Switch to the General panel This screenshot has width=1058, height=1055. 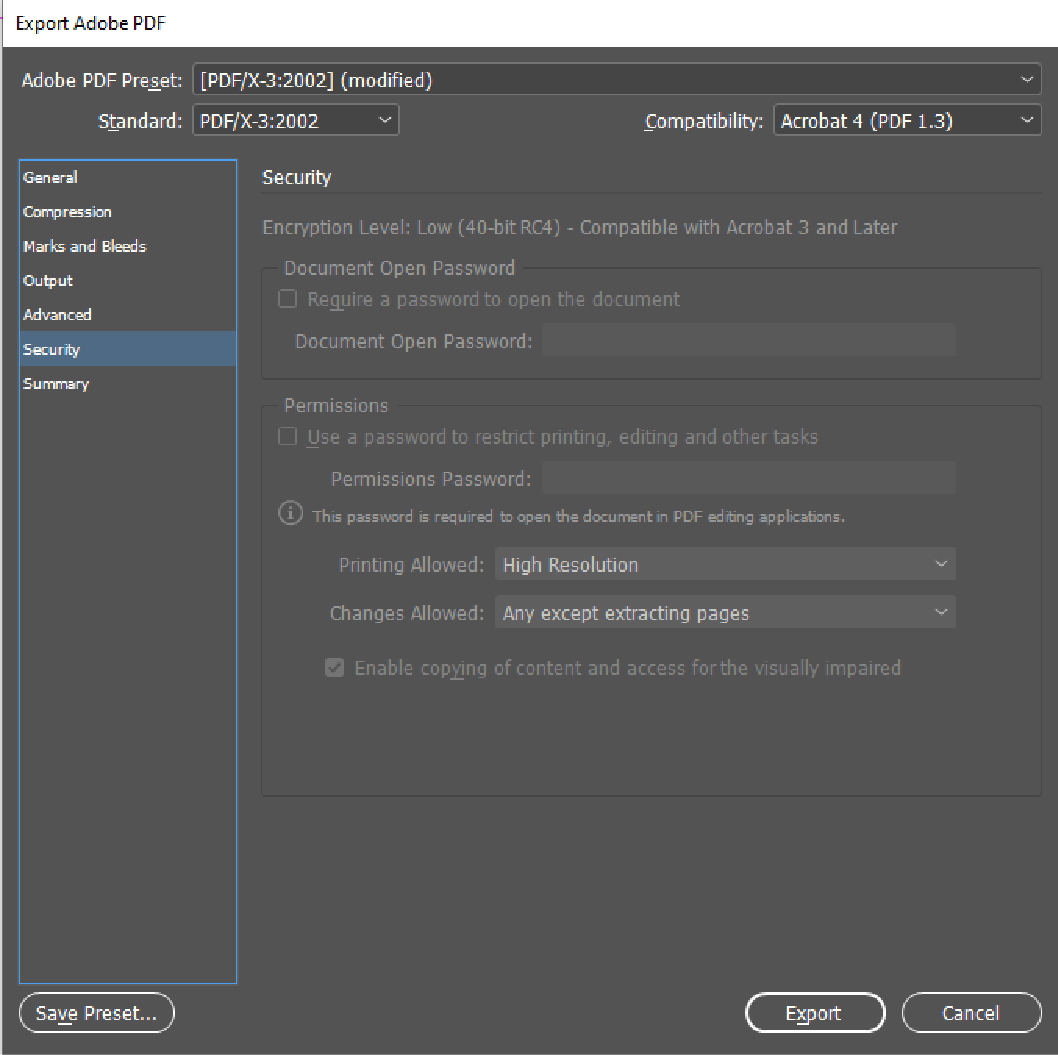[51, 178]
